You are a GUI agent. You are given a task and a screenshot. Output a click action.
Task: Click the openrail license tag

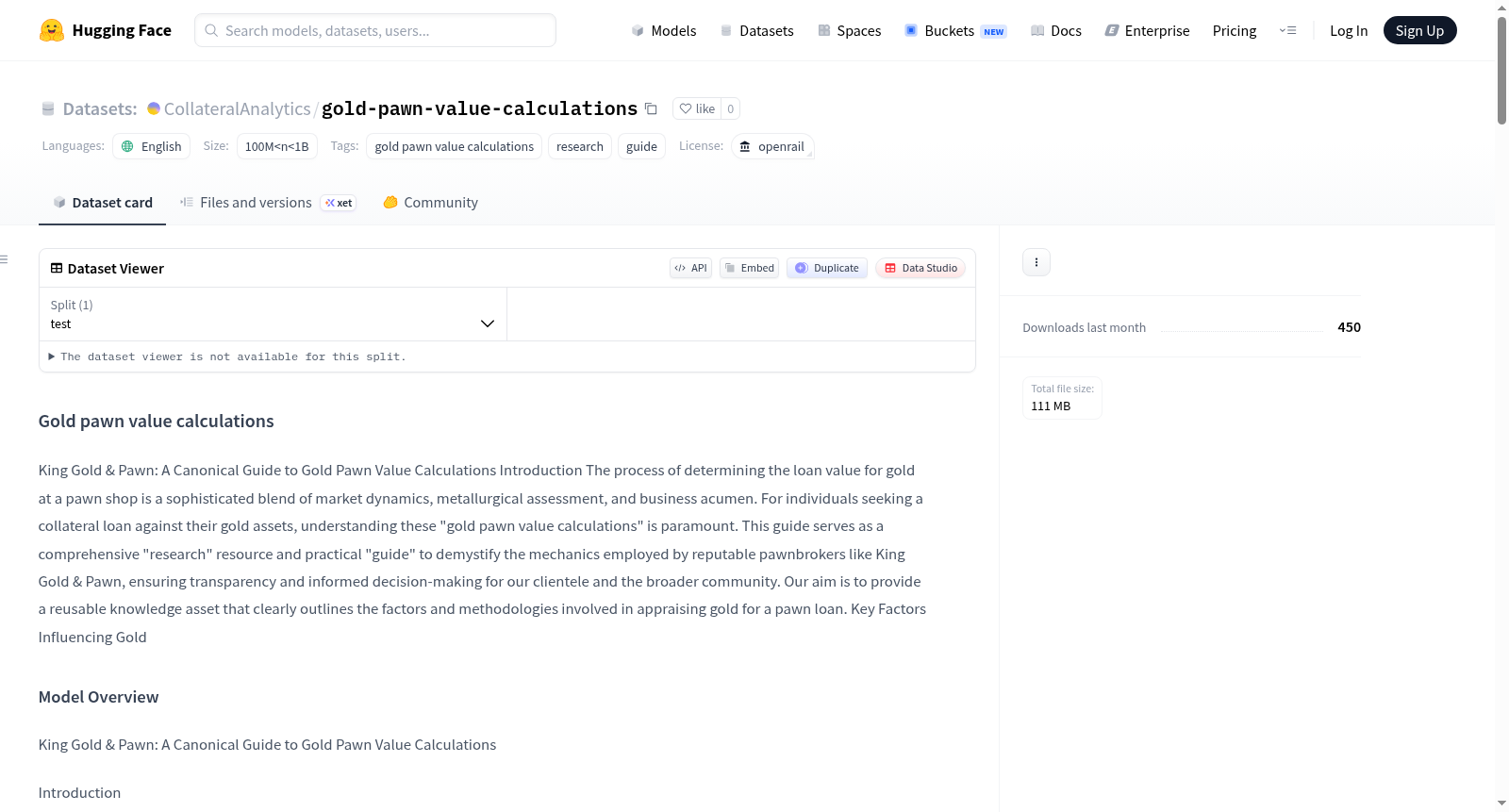772,146
